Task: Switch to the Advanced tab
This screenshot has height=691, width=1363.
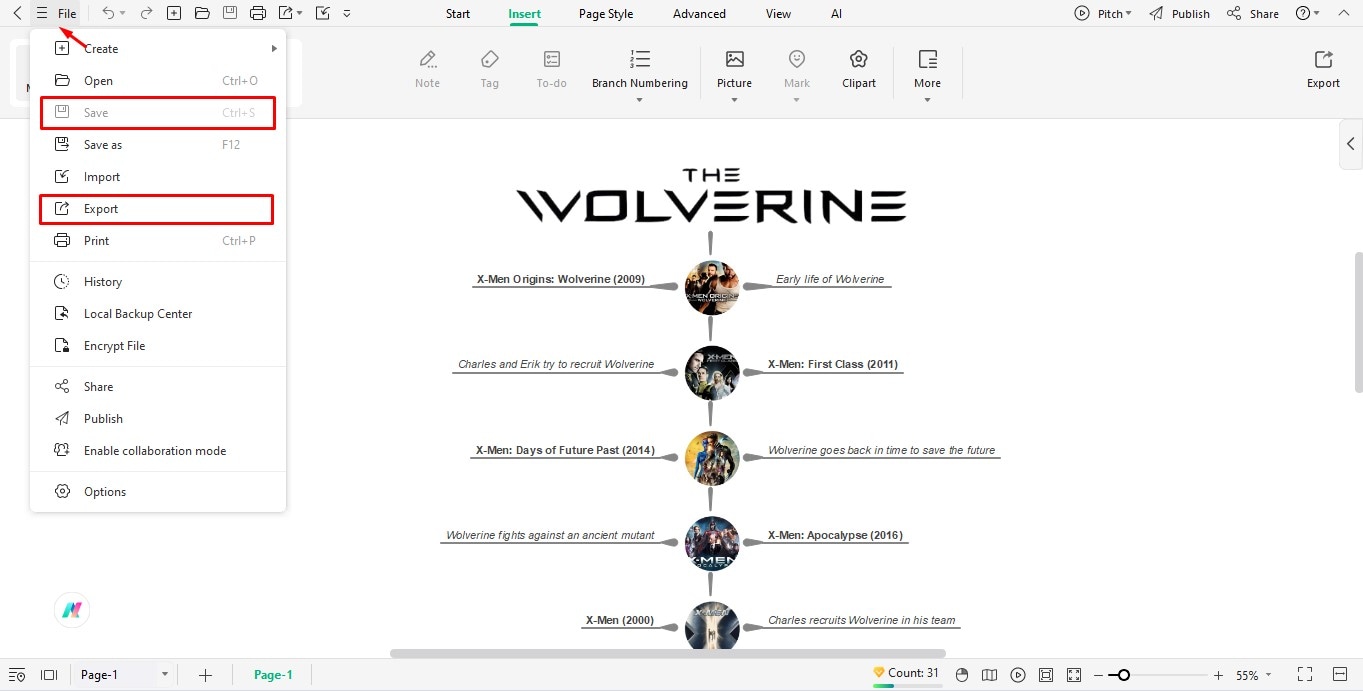Action: click(x=699, y=14)
